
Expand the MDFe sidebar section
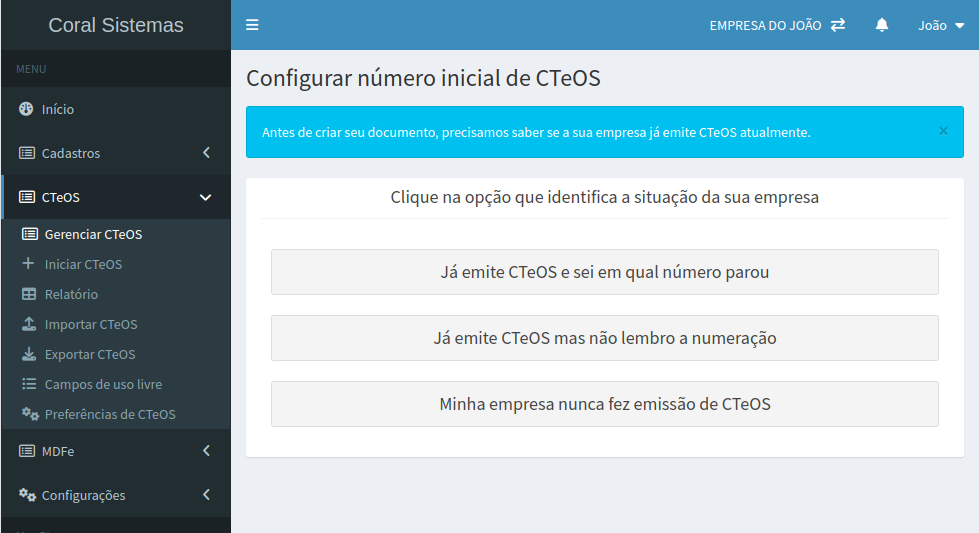(x=115, y=451)
